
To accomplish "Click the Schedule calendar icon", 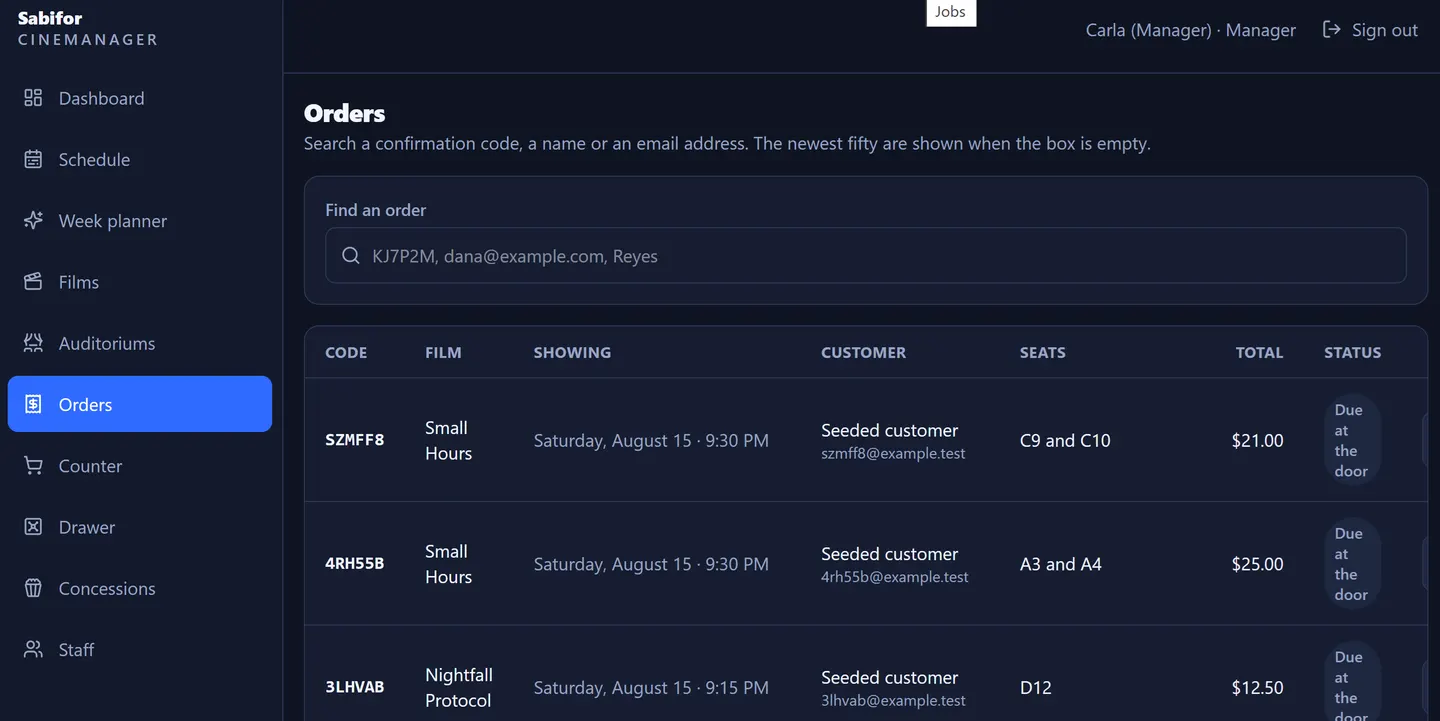I will [33, 159].
